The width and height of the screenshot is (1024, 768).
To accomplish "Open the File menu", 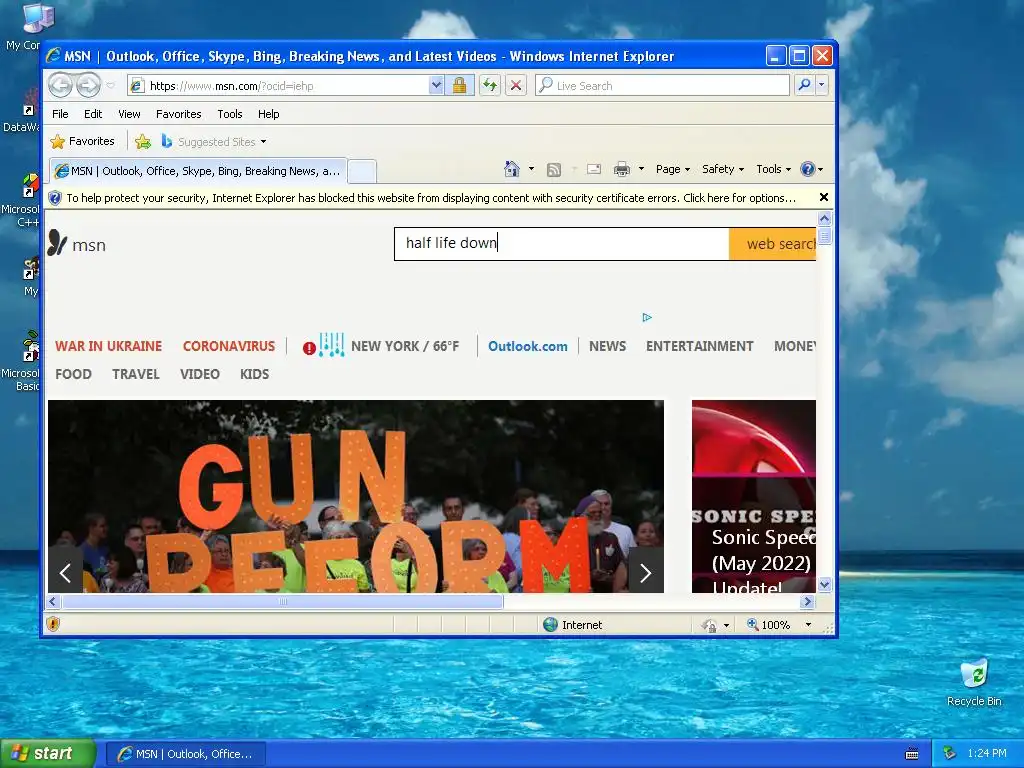I will [x=60, y=114].
